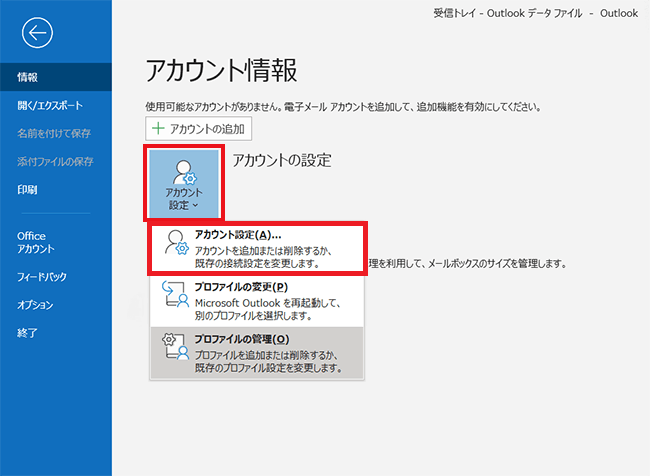Select アカウント設定(A)... menu entry
650x476 pixels.
pyautogui.click(x=257, y=249)
